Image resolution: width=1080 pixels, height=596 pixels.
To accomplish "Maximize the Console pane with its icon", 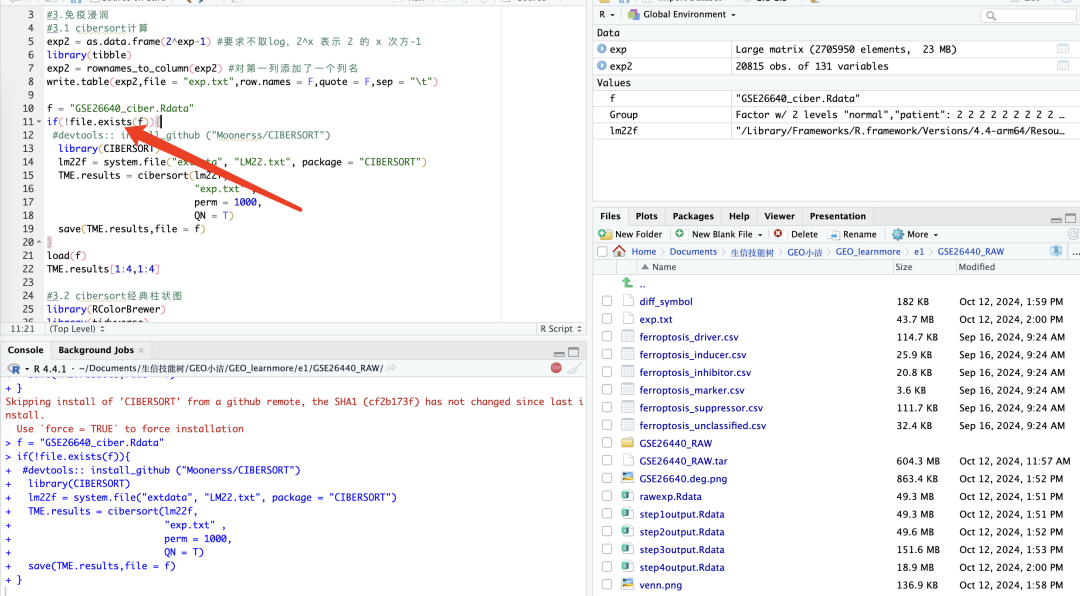I will pos(574,352).
